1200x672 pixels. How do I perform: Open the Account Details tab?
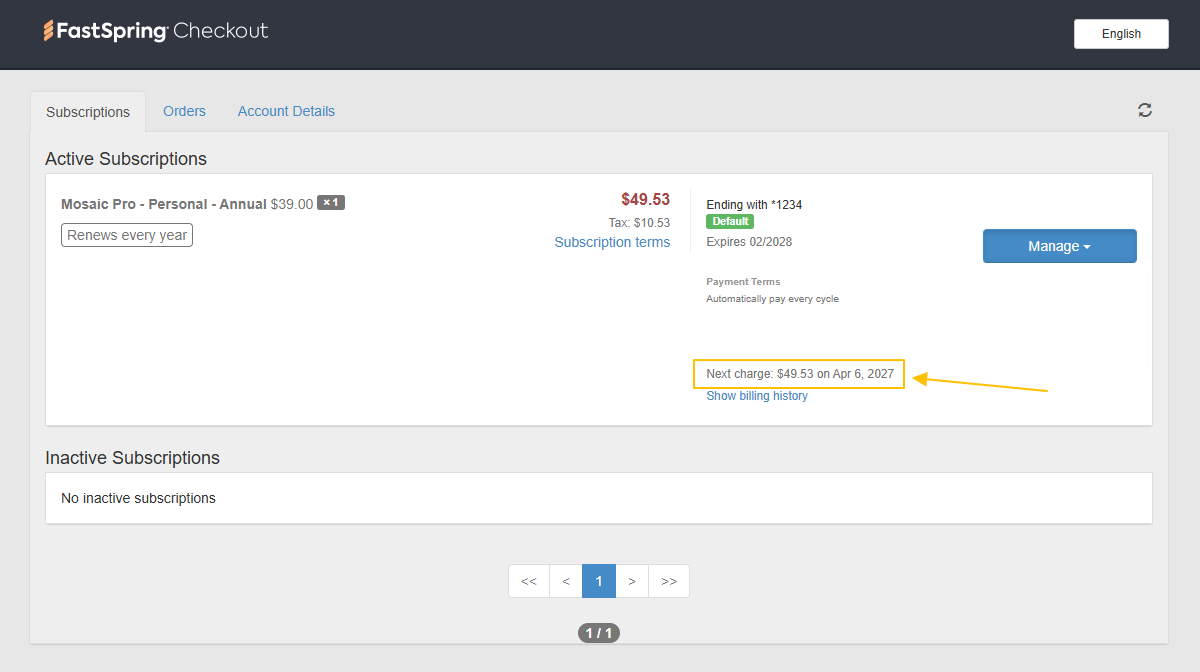pyautogui.click(x=286, y=111)
